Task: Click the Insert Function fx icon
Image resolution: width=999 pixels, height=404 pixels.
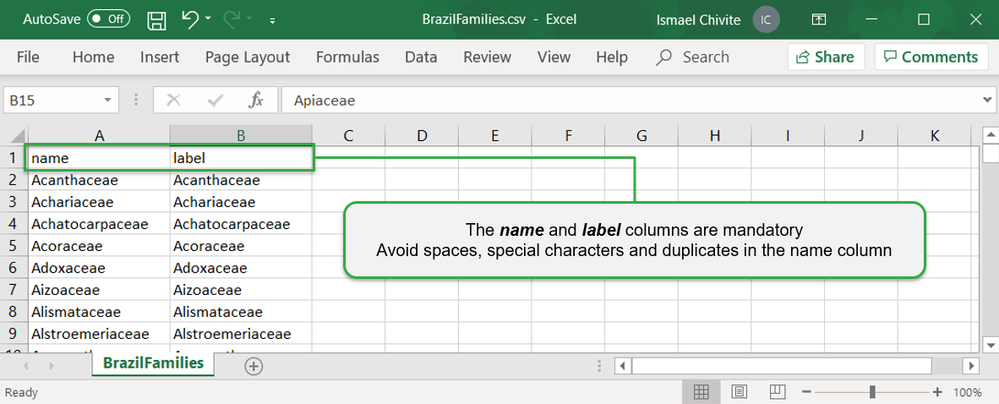Action: tap(256, 100)
